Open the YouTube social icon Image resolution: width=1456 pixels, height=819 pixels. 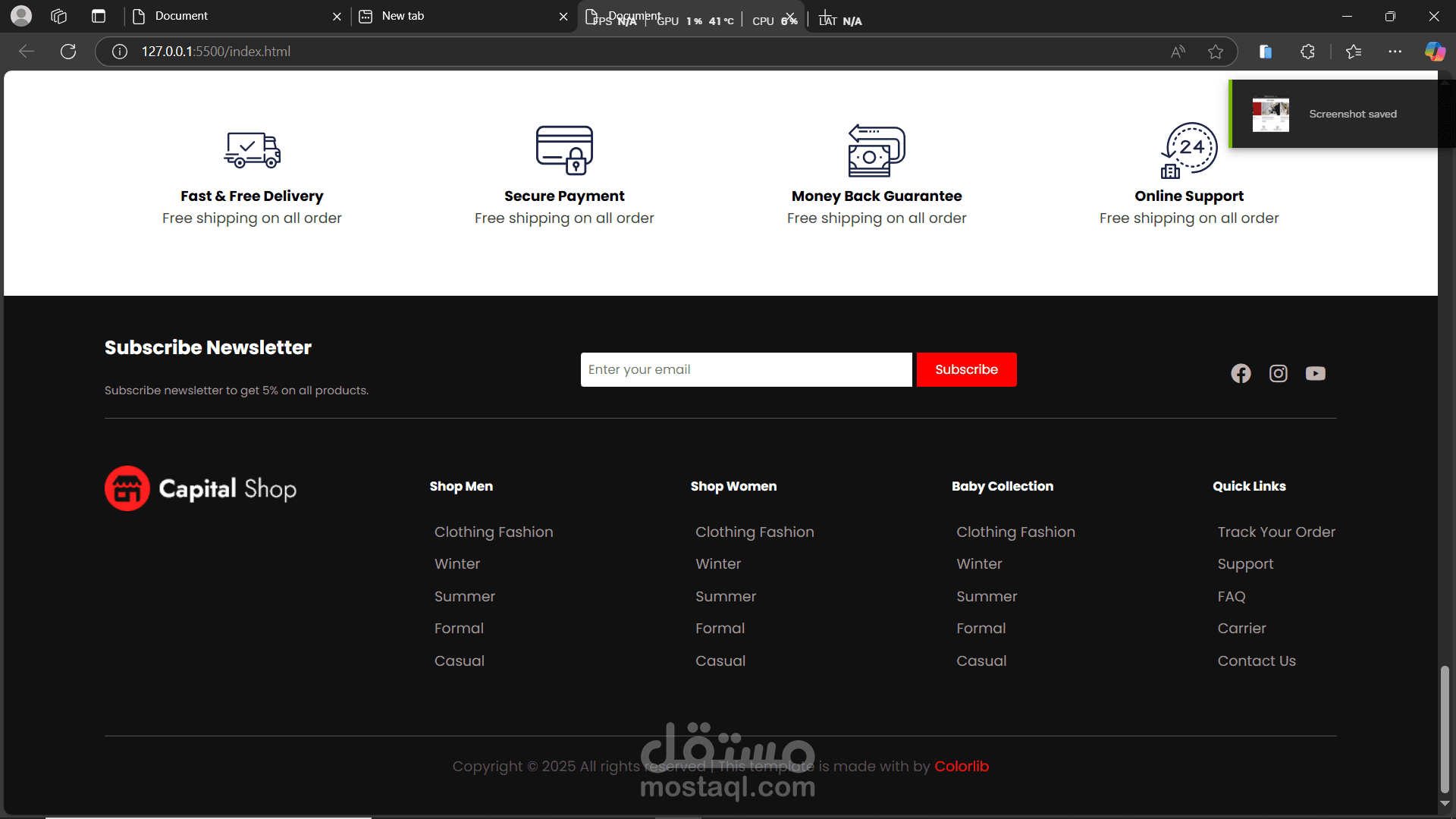click(1315, 373)
